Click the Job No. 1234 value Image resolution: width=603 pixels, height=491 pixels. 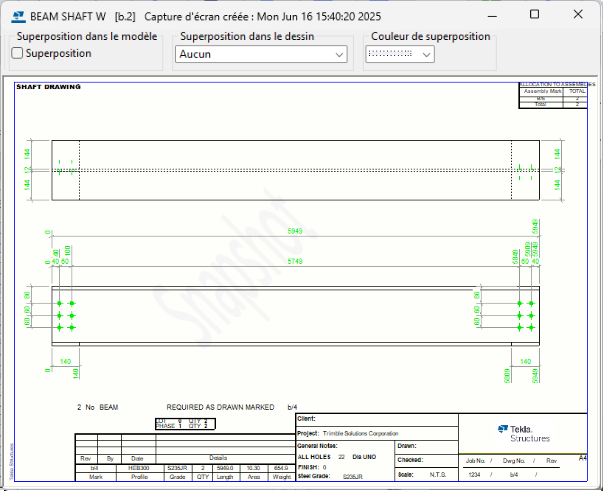click(475, 475)
